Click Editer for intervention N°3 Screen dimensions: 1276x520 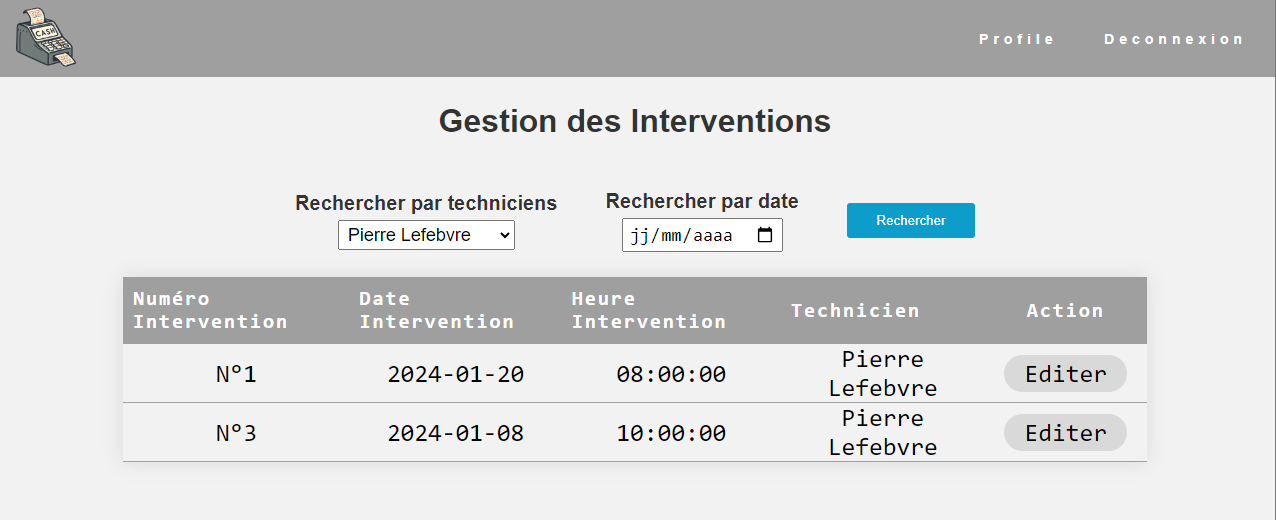tap(1065, 433)
